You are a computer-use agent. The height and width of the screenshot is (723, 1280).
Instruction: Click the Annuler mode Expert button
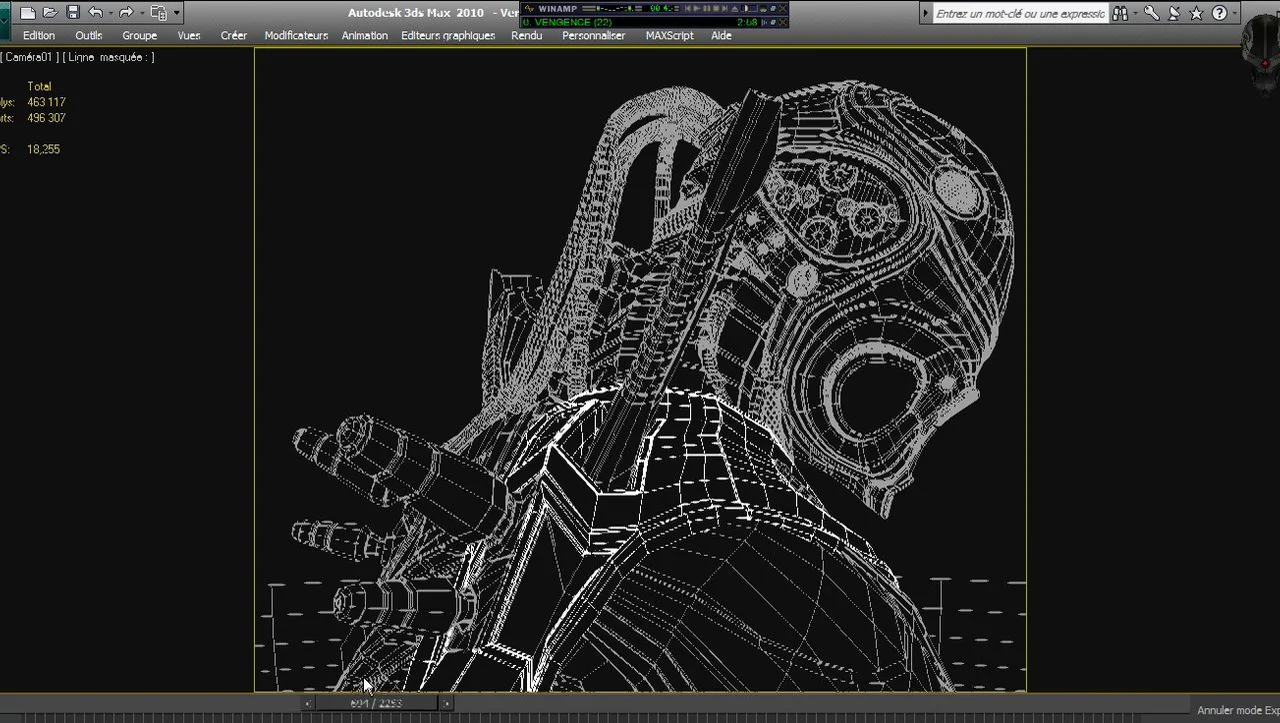coord(1238,711)
